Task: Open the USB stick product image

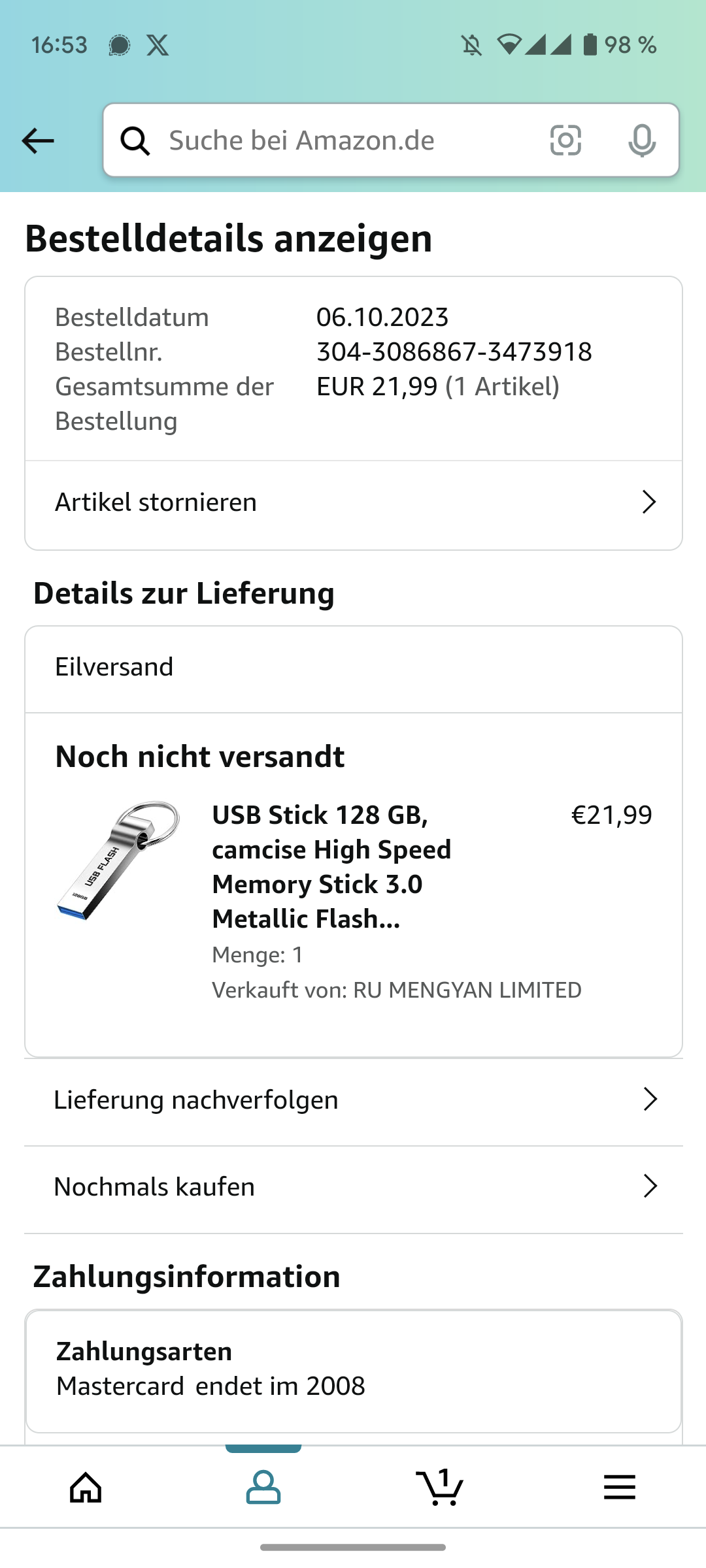Action: point(119,860)
